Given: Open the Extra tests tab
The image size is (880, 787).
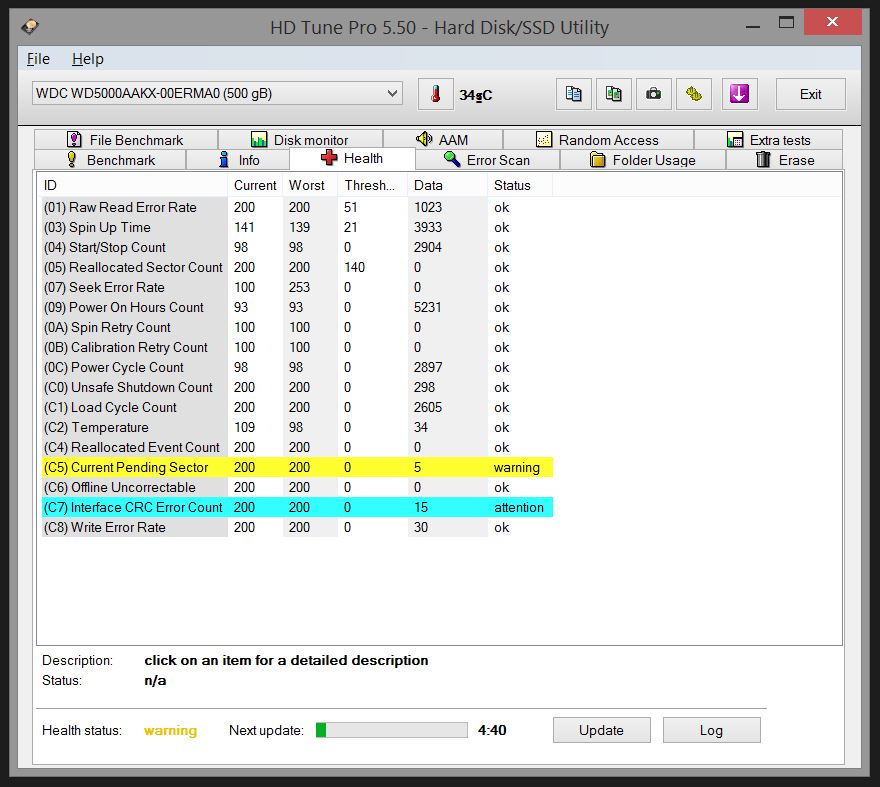Looking at the screenshot, I should coord(768,139).
